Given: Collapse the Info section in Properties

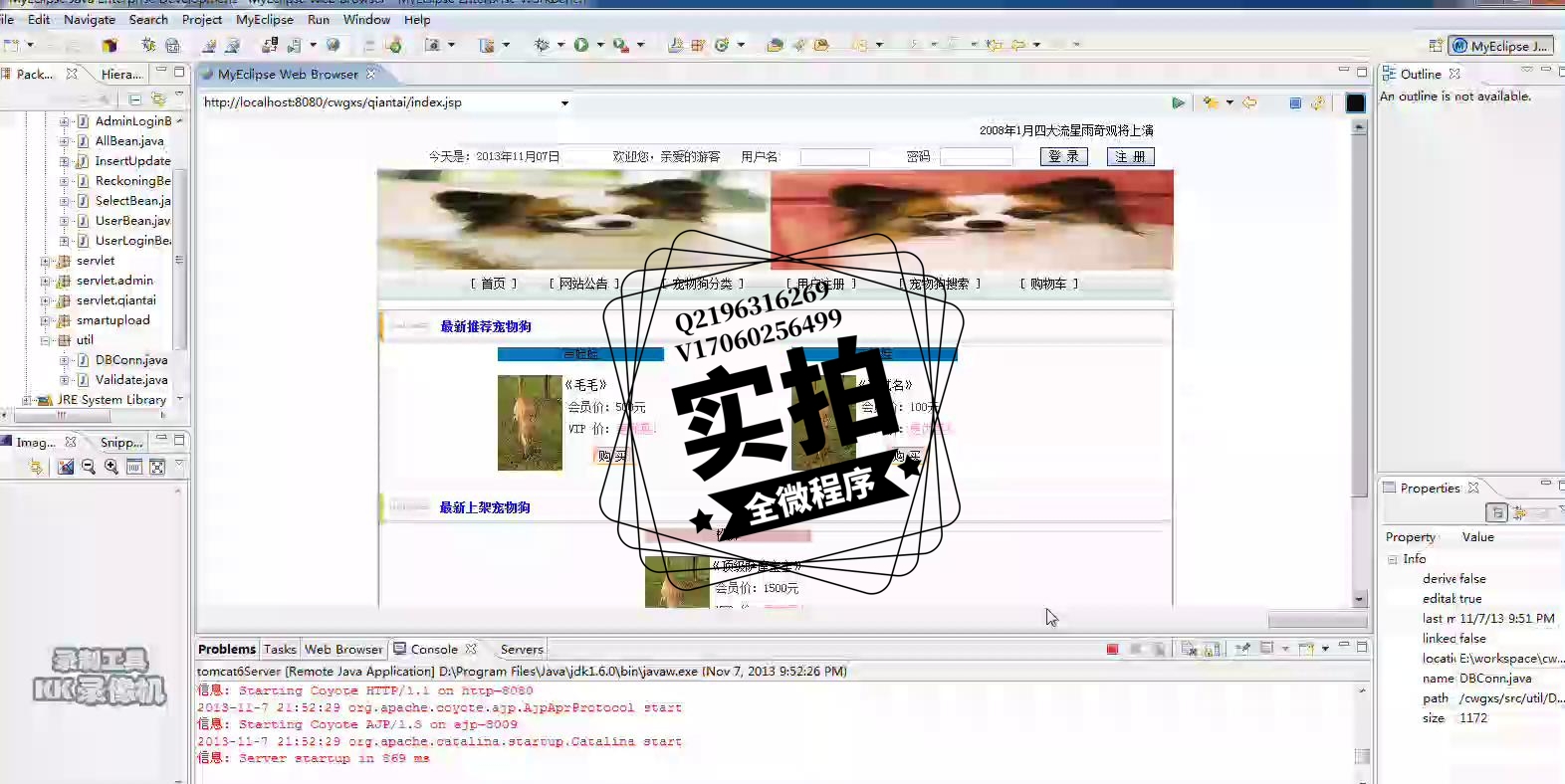Looking at the screenshot, I should click(1393, 559).
